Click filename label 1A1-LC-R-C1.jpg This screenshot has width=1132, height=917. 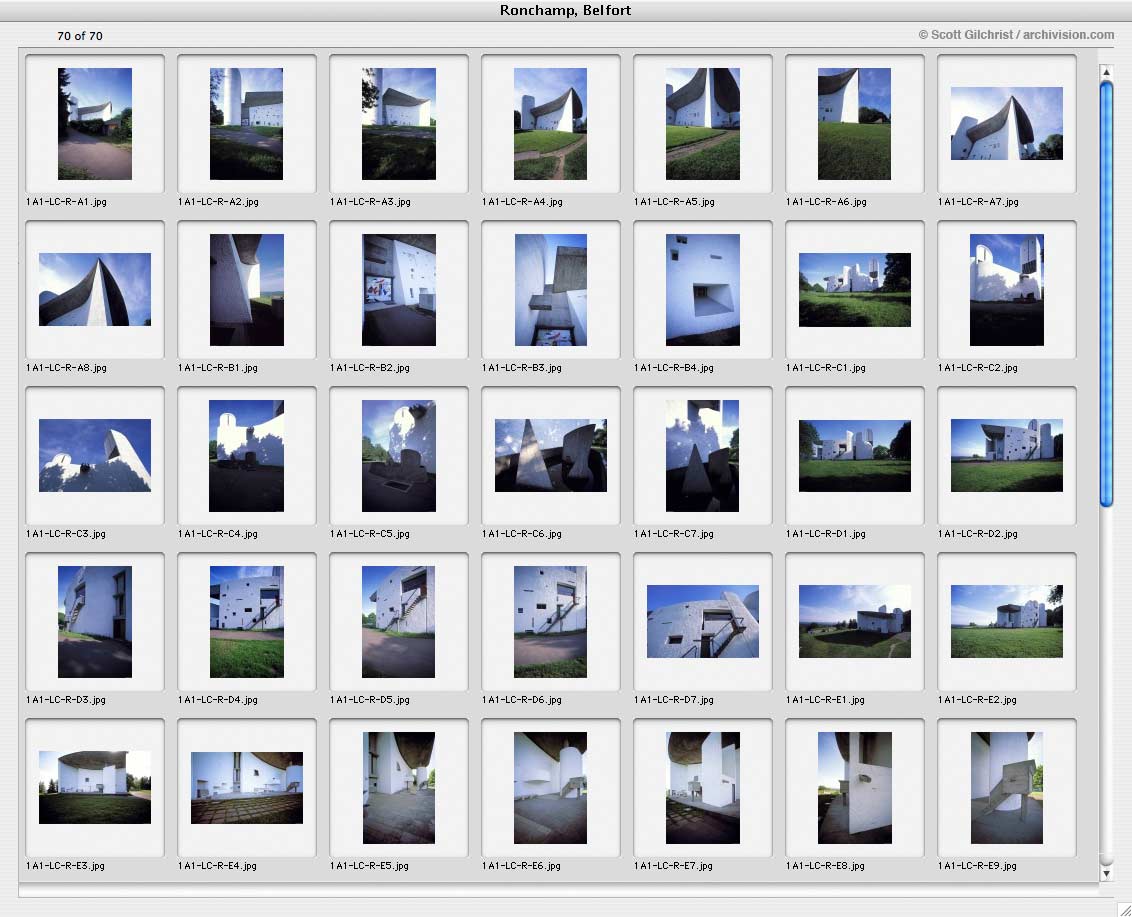[826, 368]
